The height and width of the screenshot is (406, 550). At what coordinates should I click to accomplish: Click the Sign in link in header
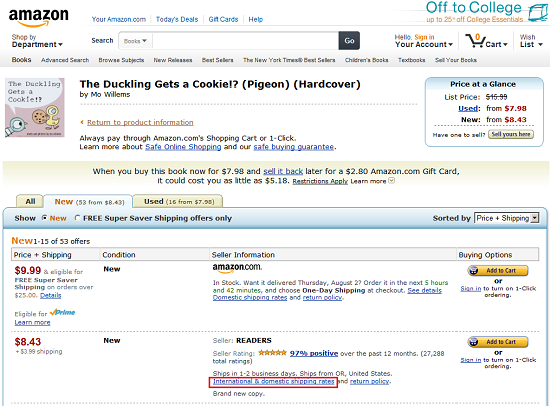(424, 37)
